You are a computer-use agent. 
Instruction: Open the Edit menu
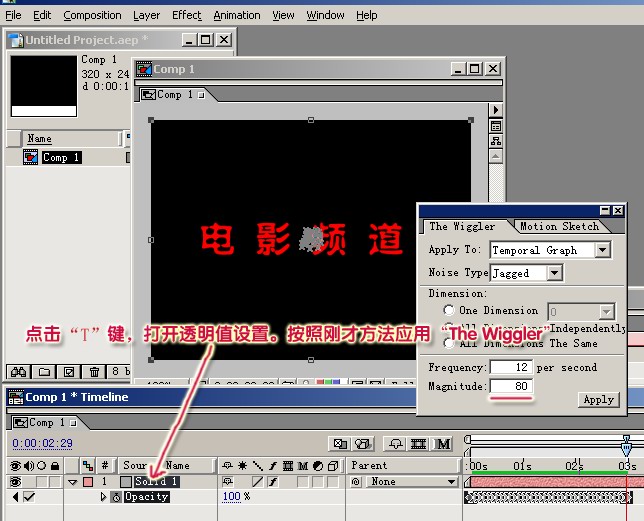(42, 15)
